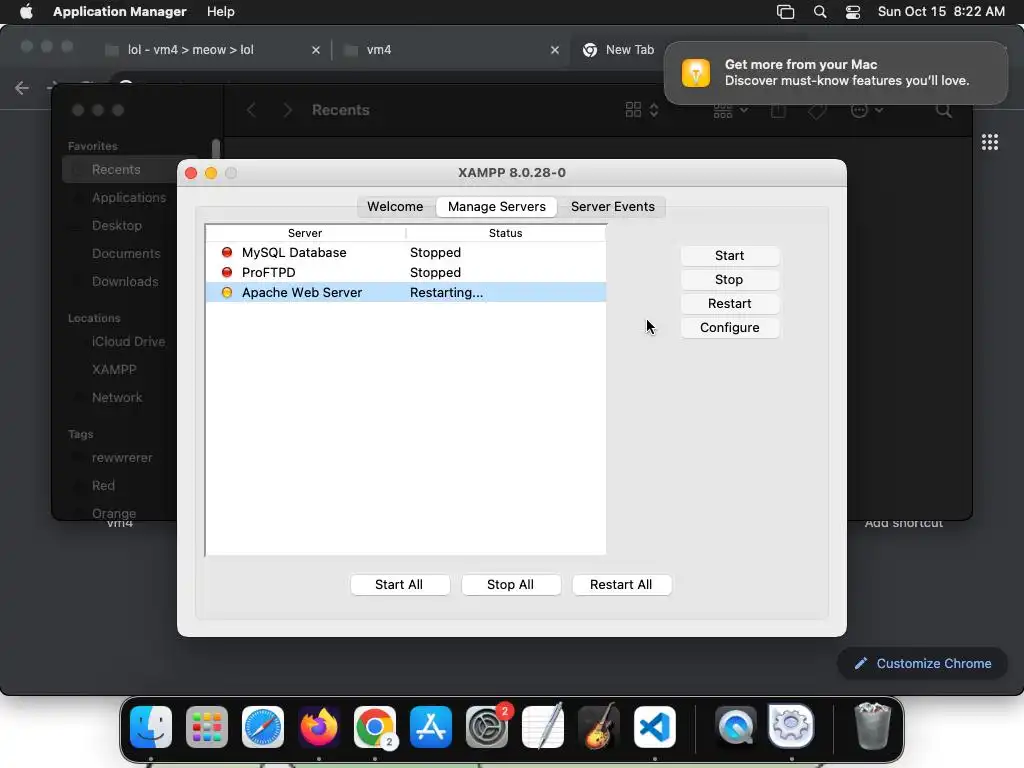The height and width of the screenshot is (768, 1024).
Task: Open Visual Studio Code in Dock
Action: click(655, 726)
